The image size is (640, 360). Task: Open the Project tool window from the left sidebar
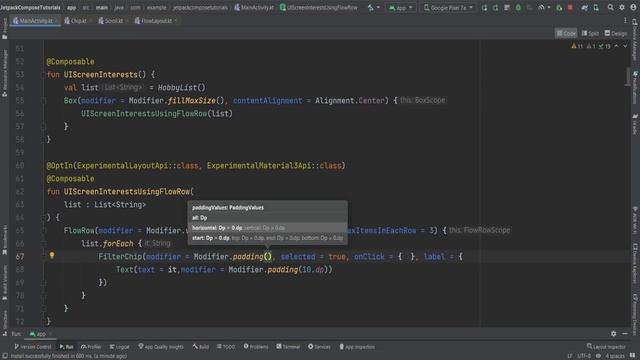coord(4,28)
